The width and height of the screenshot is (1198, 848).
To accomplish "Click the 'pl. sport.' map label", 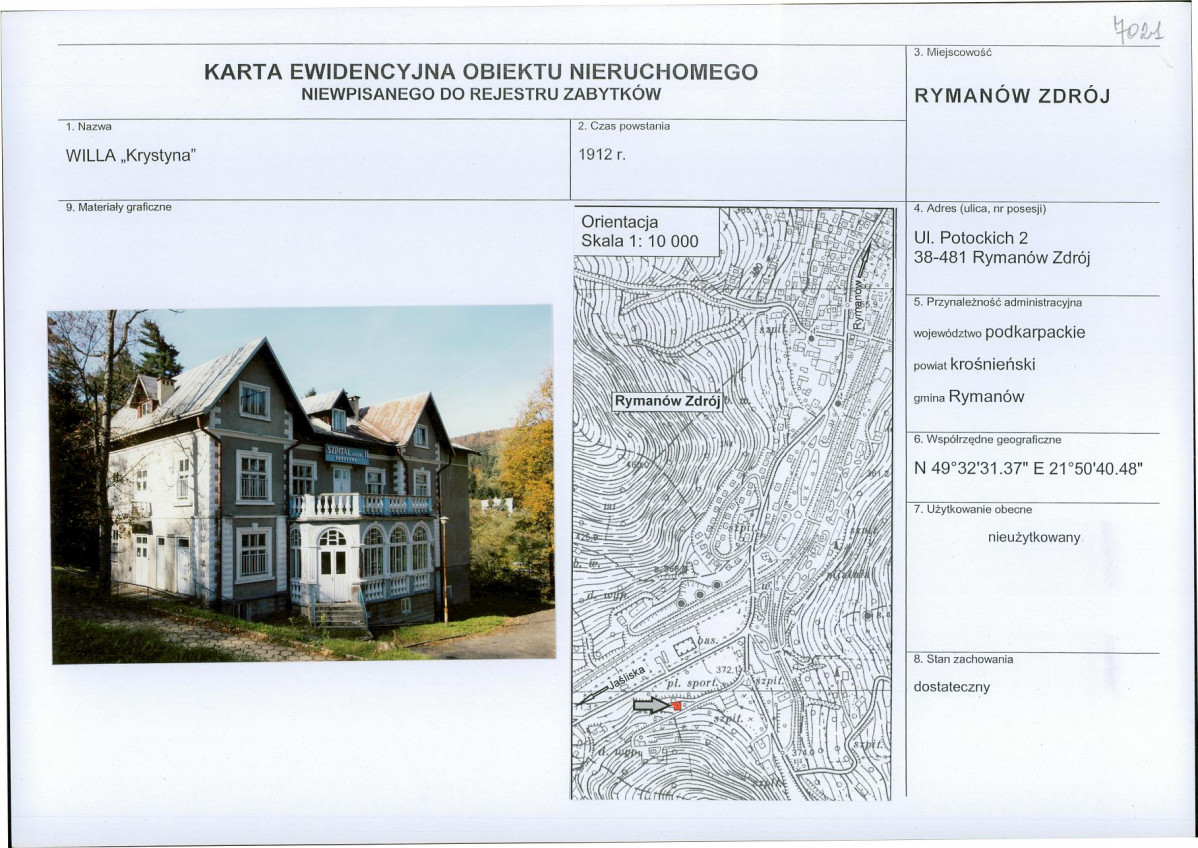I will click(x=691, y=683).
